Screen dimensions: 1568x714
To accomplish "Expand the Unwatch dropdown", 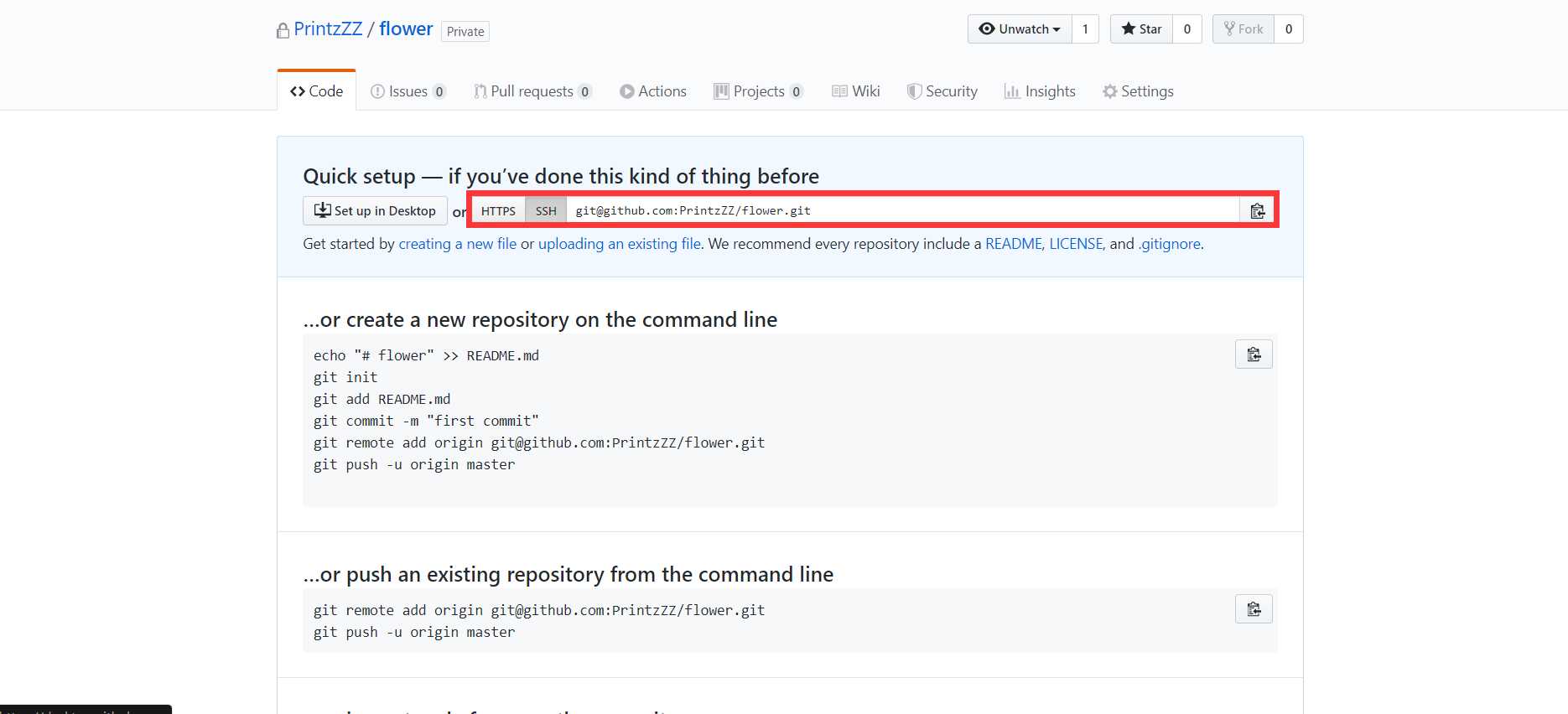I will point(1020,29).
